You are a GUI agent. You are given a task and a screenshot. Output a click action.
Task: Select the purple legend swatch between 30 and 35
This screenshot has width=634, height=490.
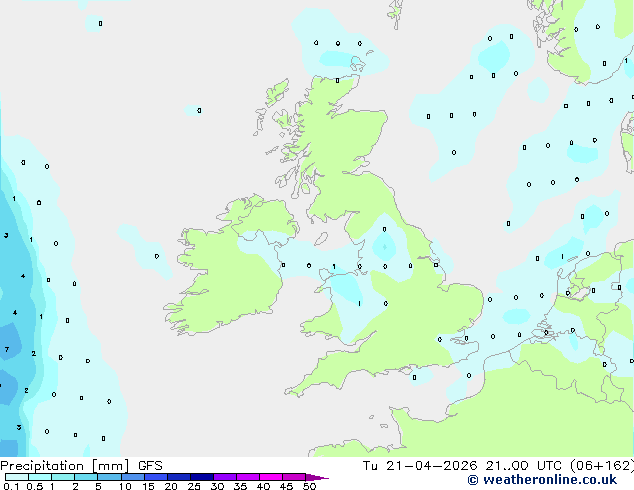coord(225,477)
